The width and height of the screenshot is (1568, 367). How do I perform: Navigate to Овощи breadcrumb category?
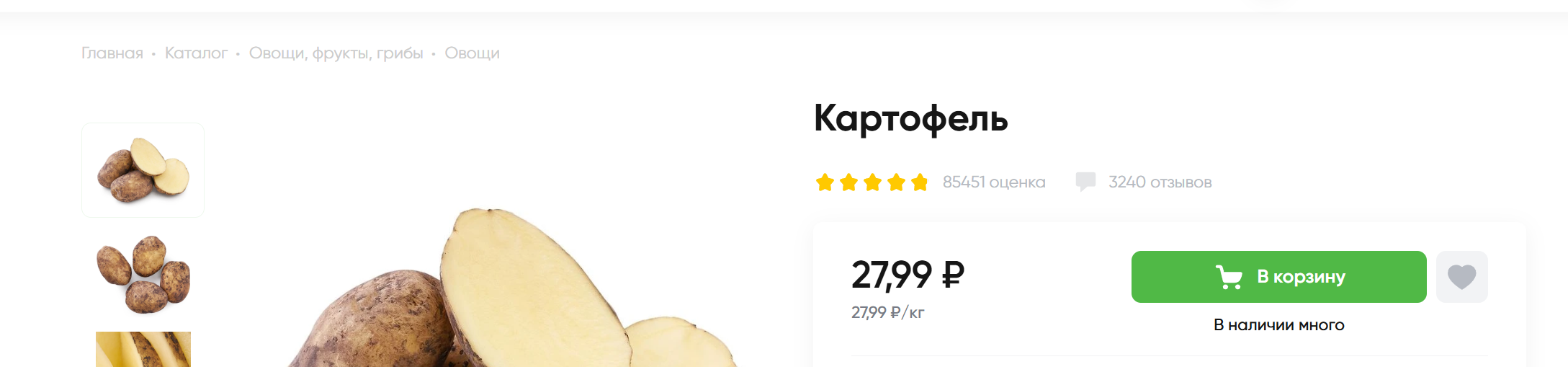coord(472,54)
